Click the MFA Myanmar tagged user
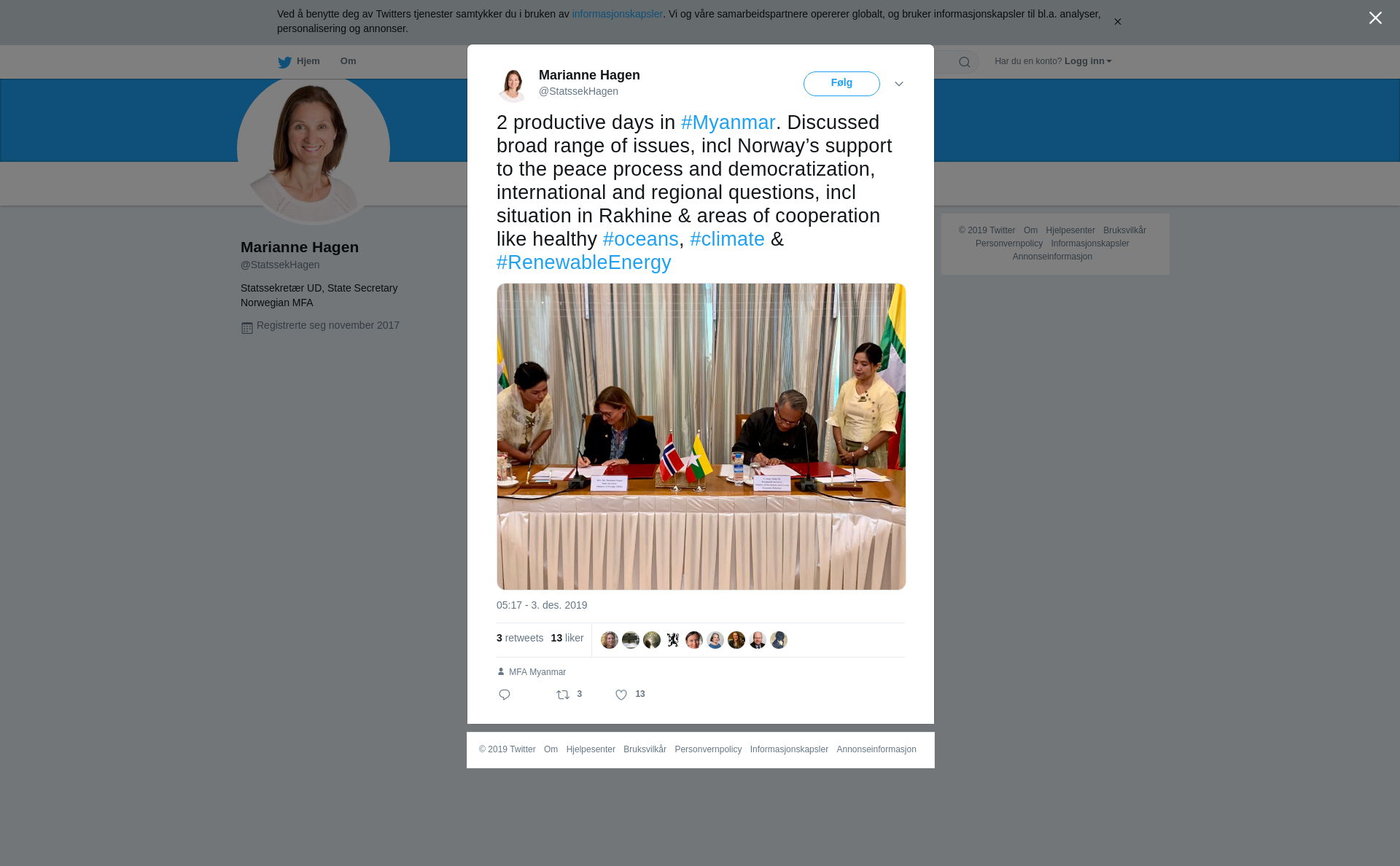This screenshot has width=1400, height=866. pos(537,672)
